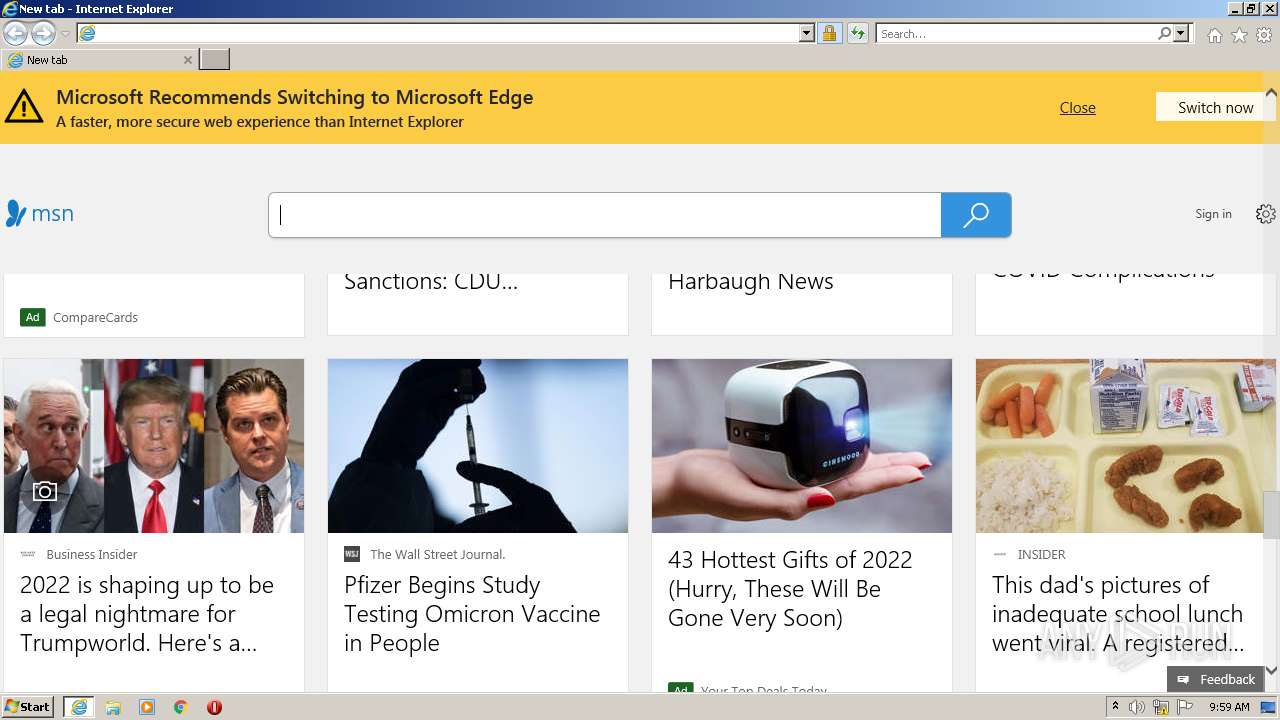1280x720 pixels.
Task: Open 'This dad's pictures of inadequate school lunch' headline
Action: [x=1118, y=614]
